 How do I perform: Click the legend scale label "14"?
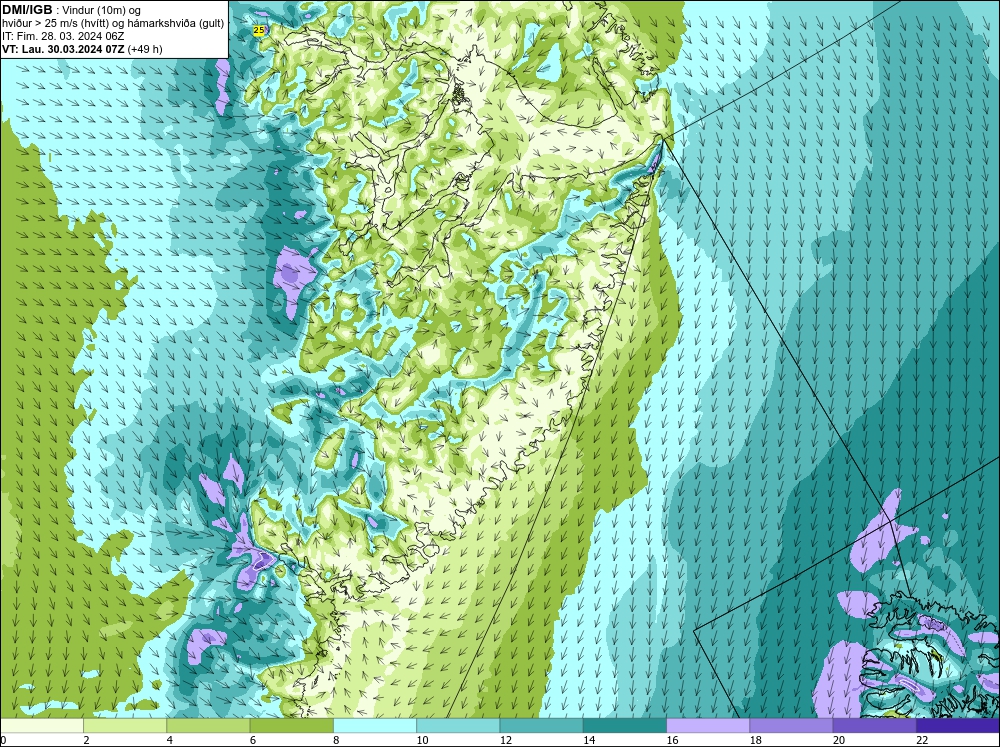(589, 740)
